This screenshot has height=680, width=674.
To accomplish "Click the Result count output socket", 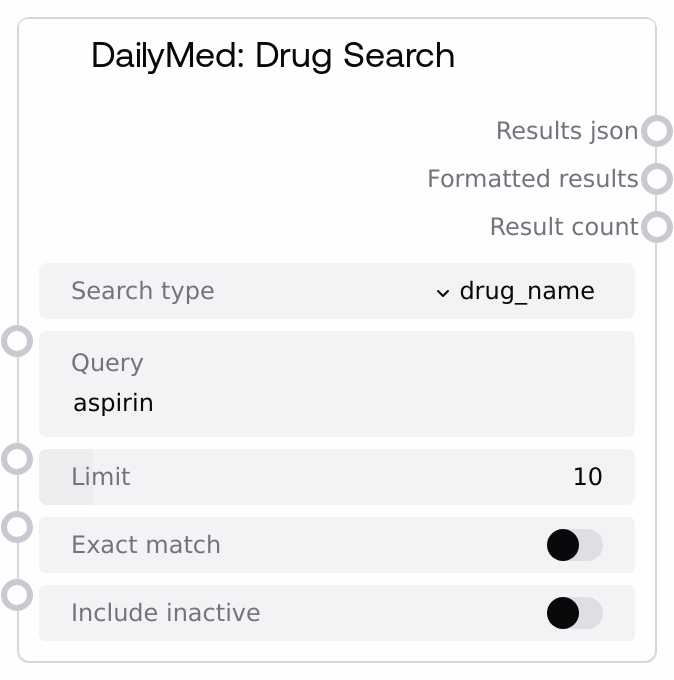I will (656, 227).
